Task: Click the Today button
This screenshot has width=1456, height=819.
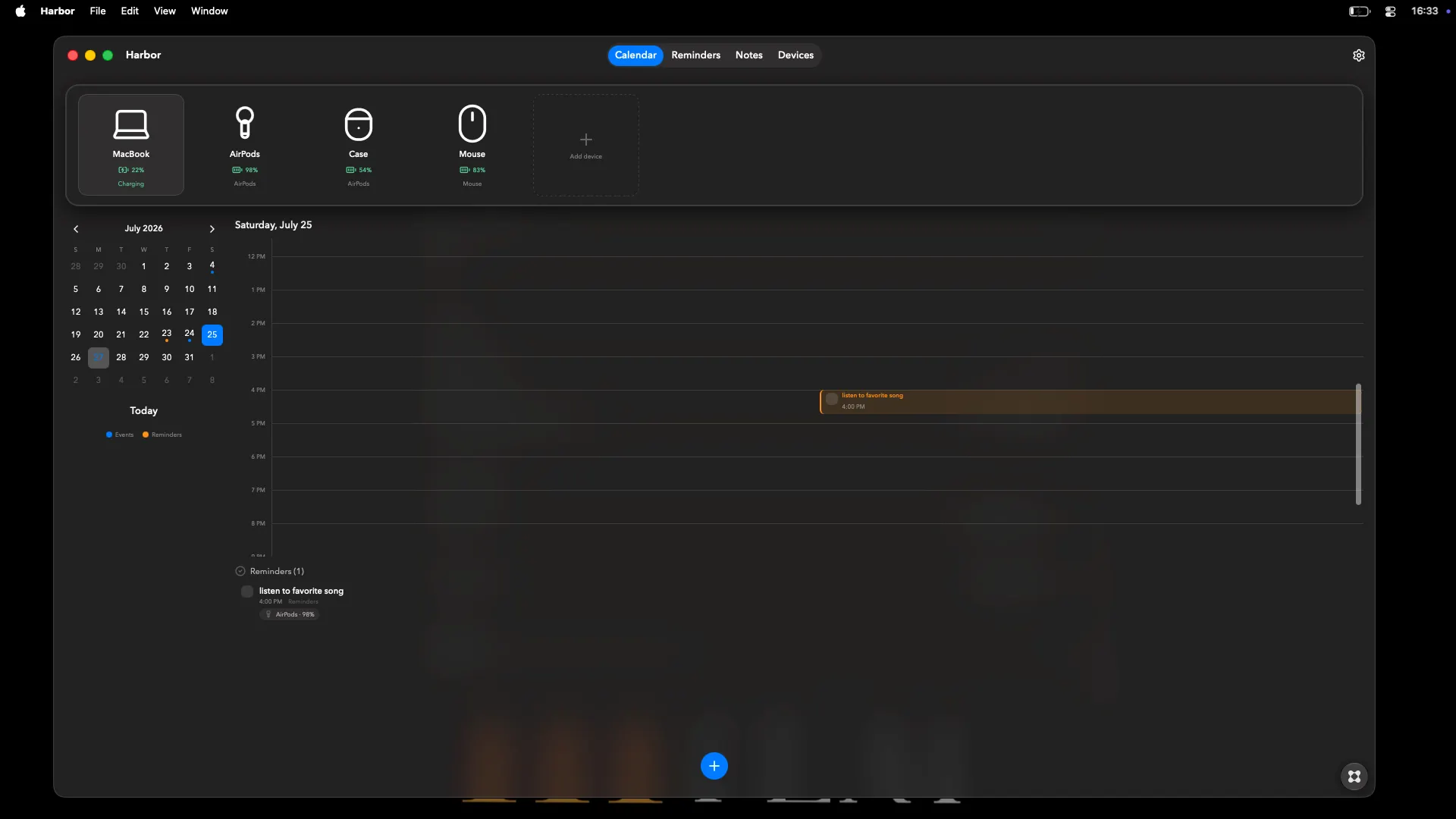Action: tap(143, 411)
